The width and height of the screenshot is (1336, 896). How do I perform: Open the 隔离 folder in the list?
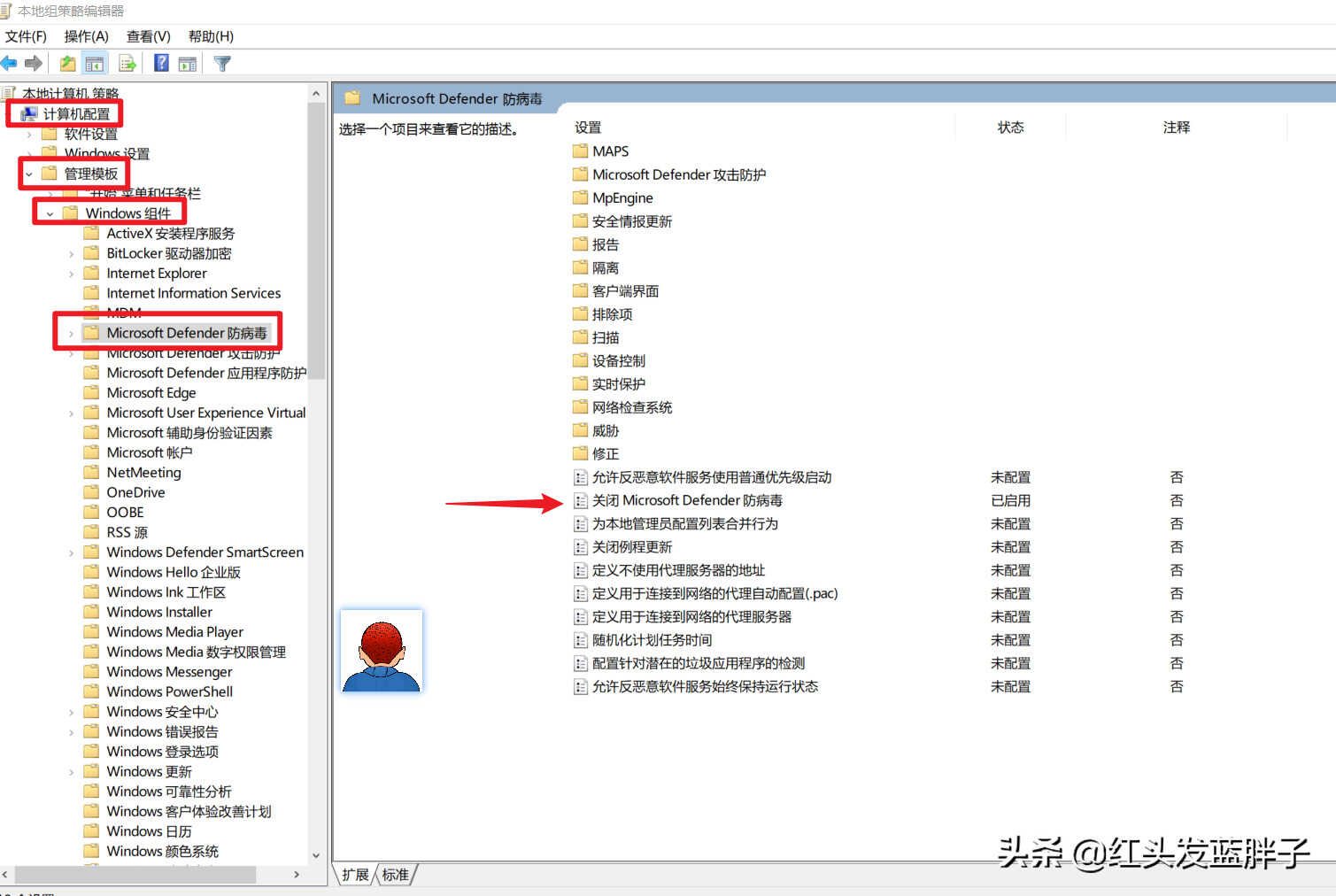pyautogui.click(x=606, y=267)
